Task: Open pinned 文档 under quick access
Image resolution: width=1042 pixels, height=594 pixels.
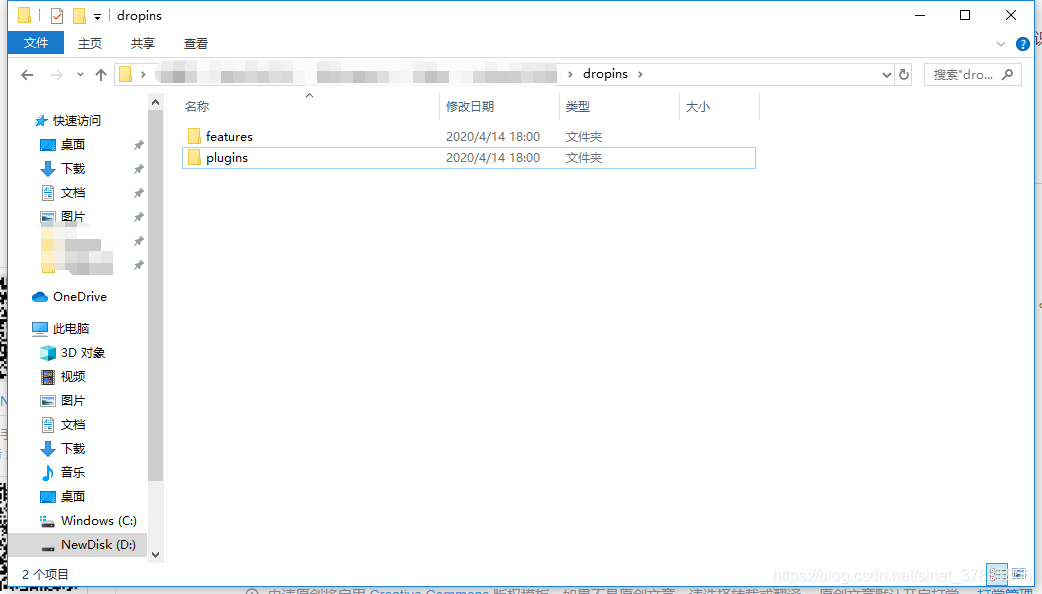Action: click(72, 192)
